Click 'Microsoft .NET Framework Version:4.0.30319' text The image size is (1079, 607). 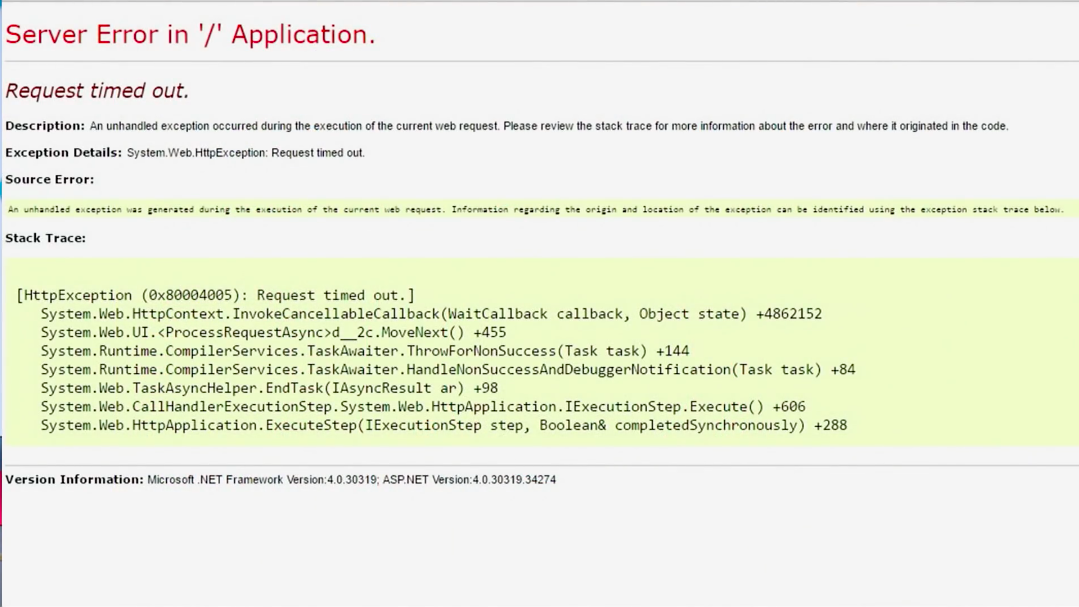[261, 480]
